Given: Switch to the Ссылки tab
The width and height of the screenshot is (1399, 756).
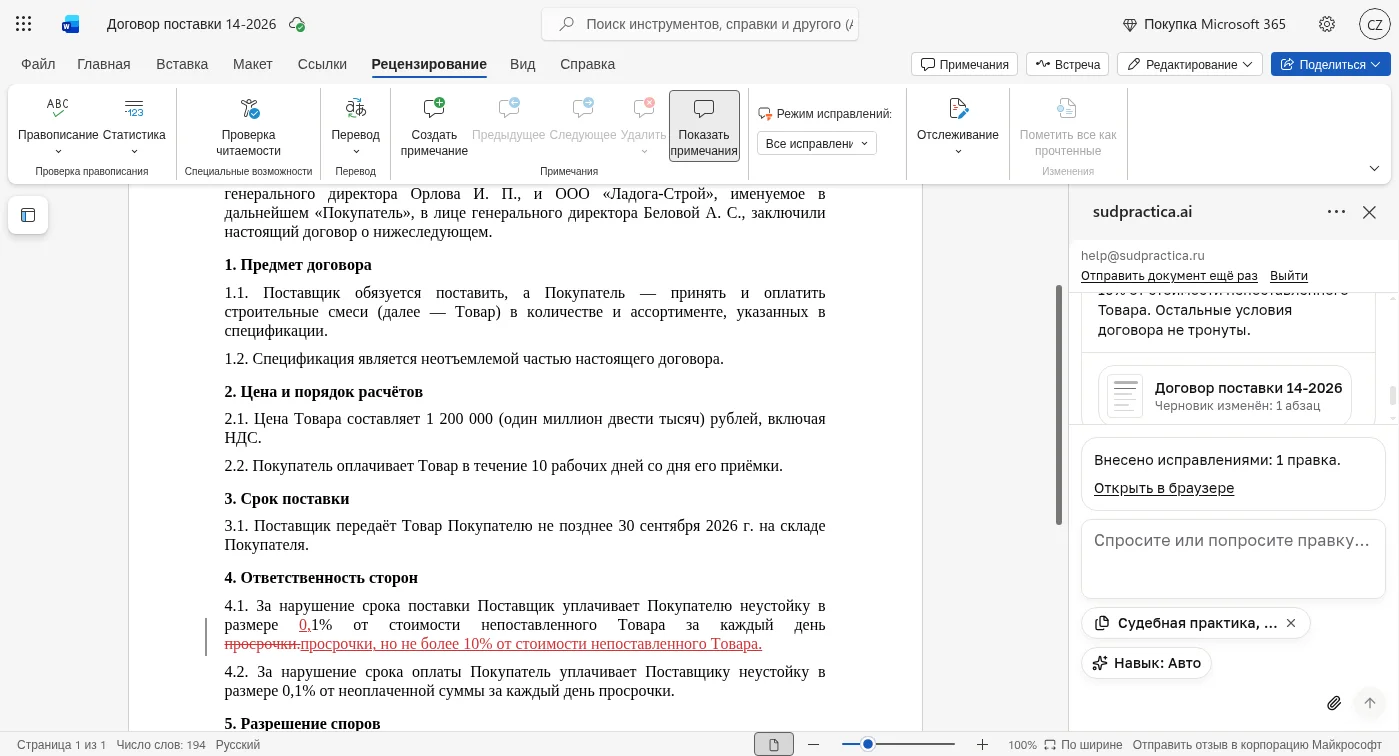Looking at the screenshot, I should 322,64.
